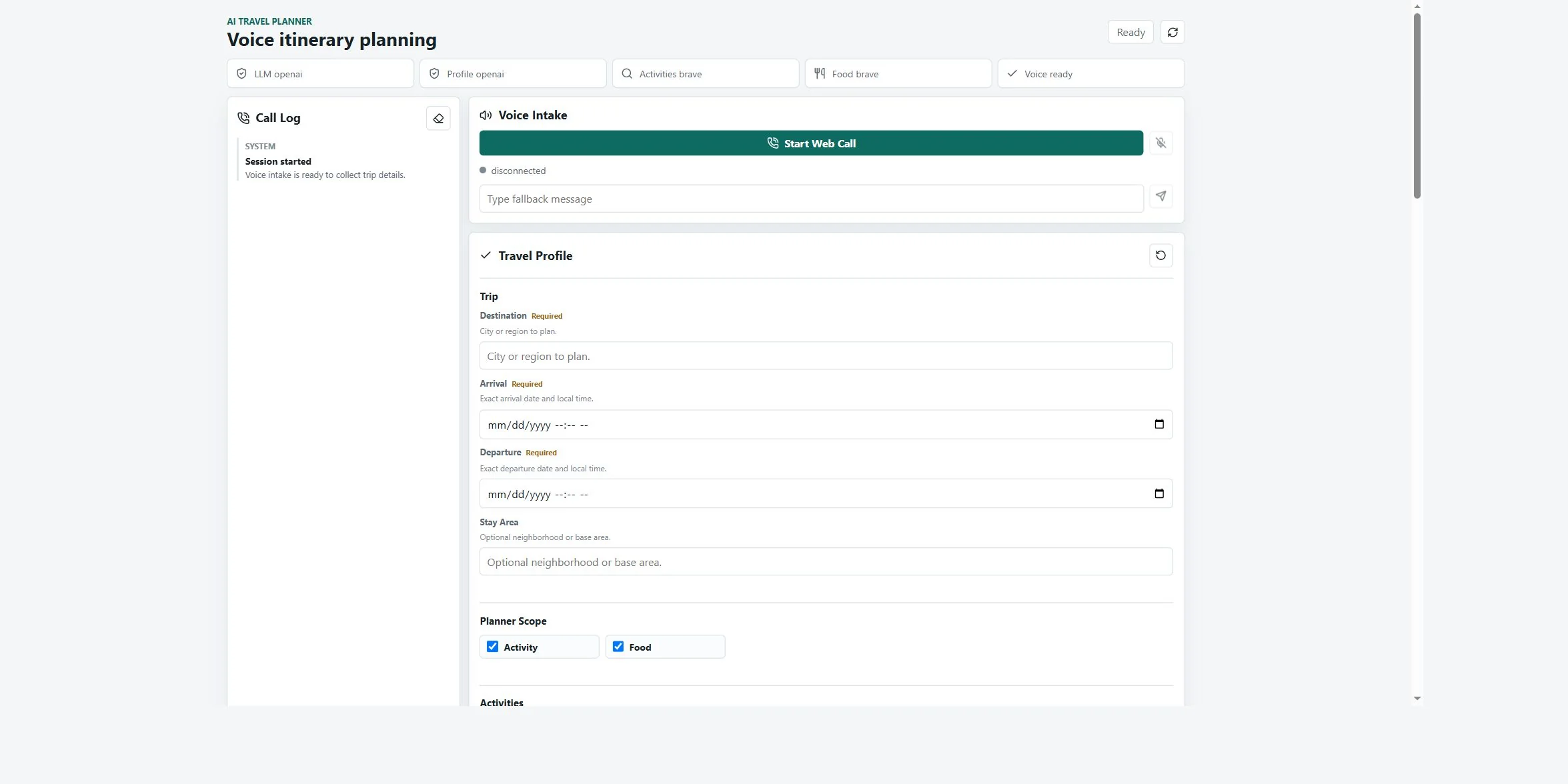The image size is (1568, 784).
Task: Click the search icon in Activities brave chip
Action: 627,73
